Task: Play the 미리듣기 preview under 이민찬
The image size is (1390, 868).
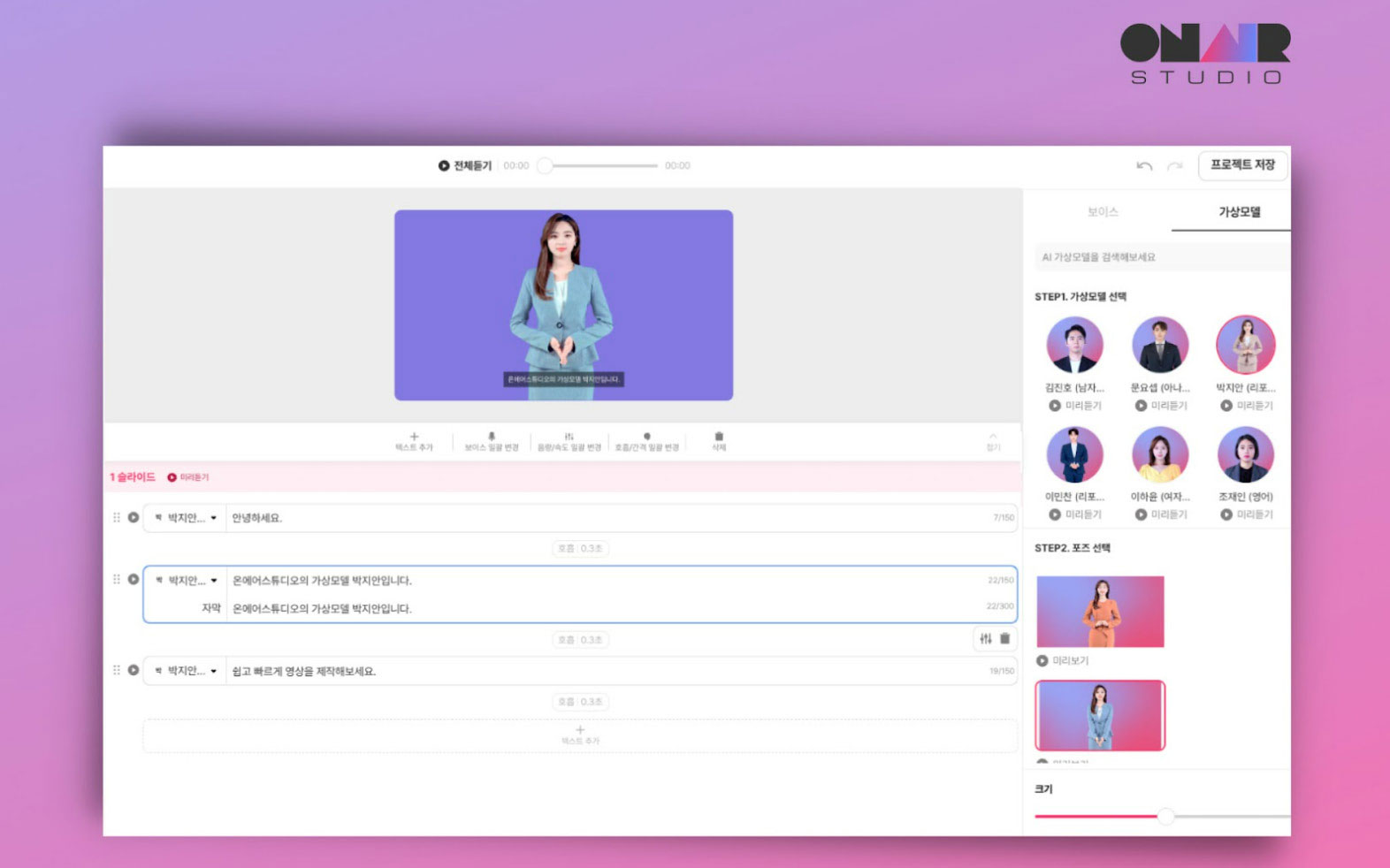Action: [1074, 514]
